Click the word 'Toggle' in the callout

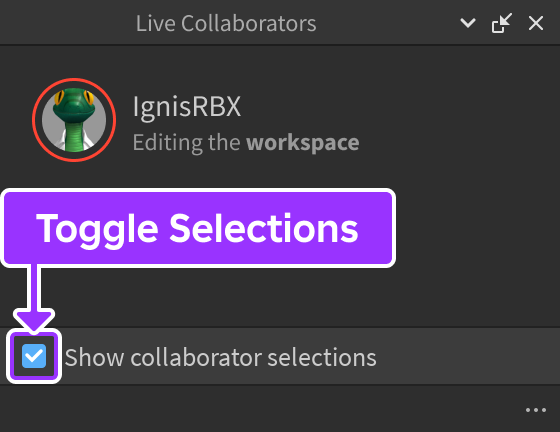(97, 230)
